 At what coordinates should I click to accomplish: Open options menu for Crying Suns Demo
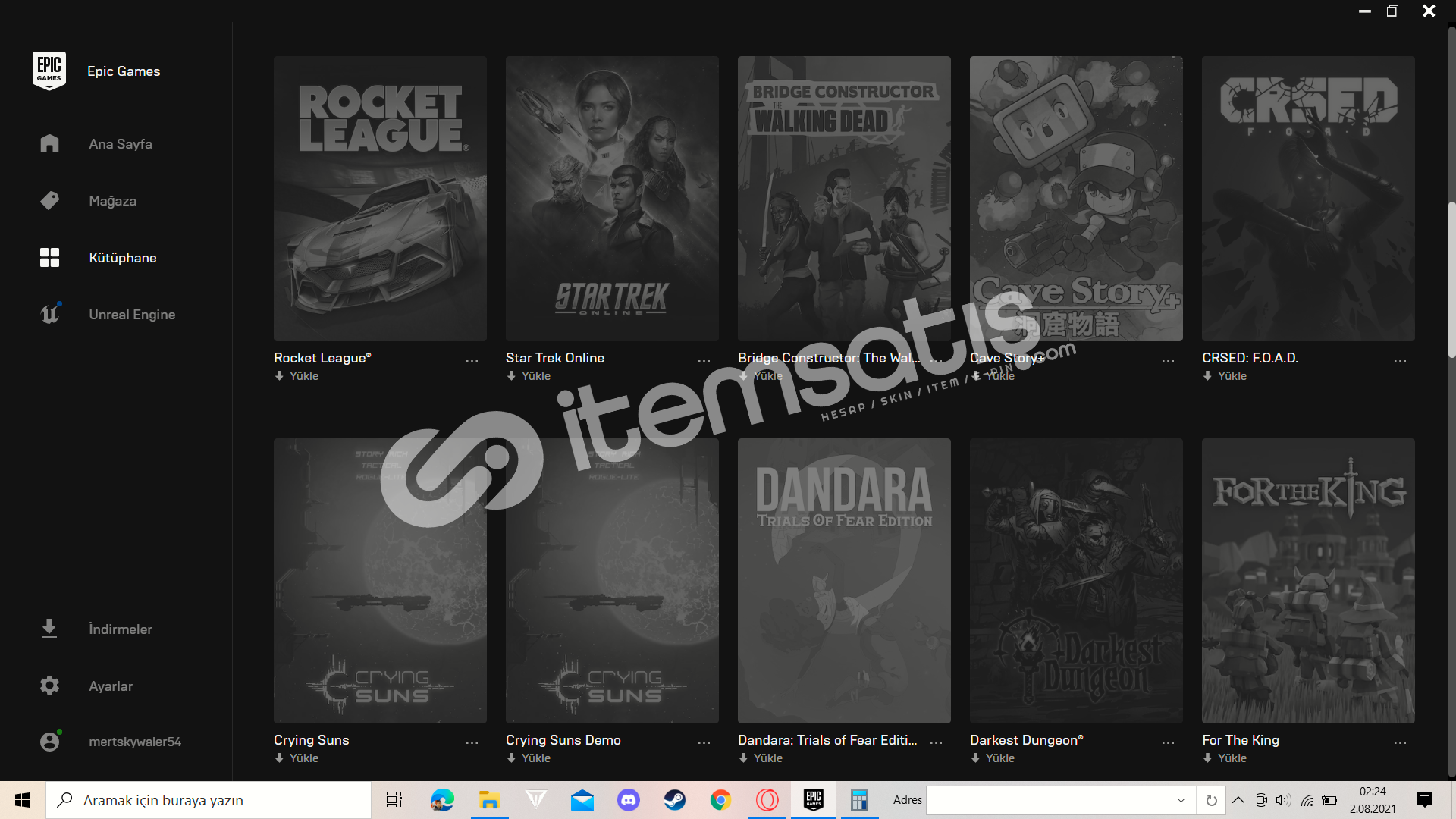[704, 743]
